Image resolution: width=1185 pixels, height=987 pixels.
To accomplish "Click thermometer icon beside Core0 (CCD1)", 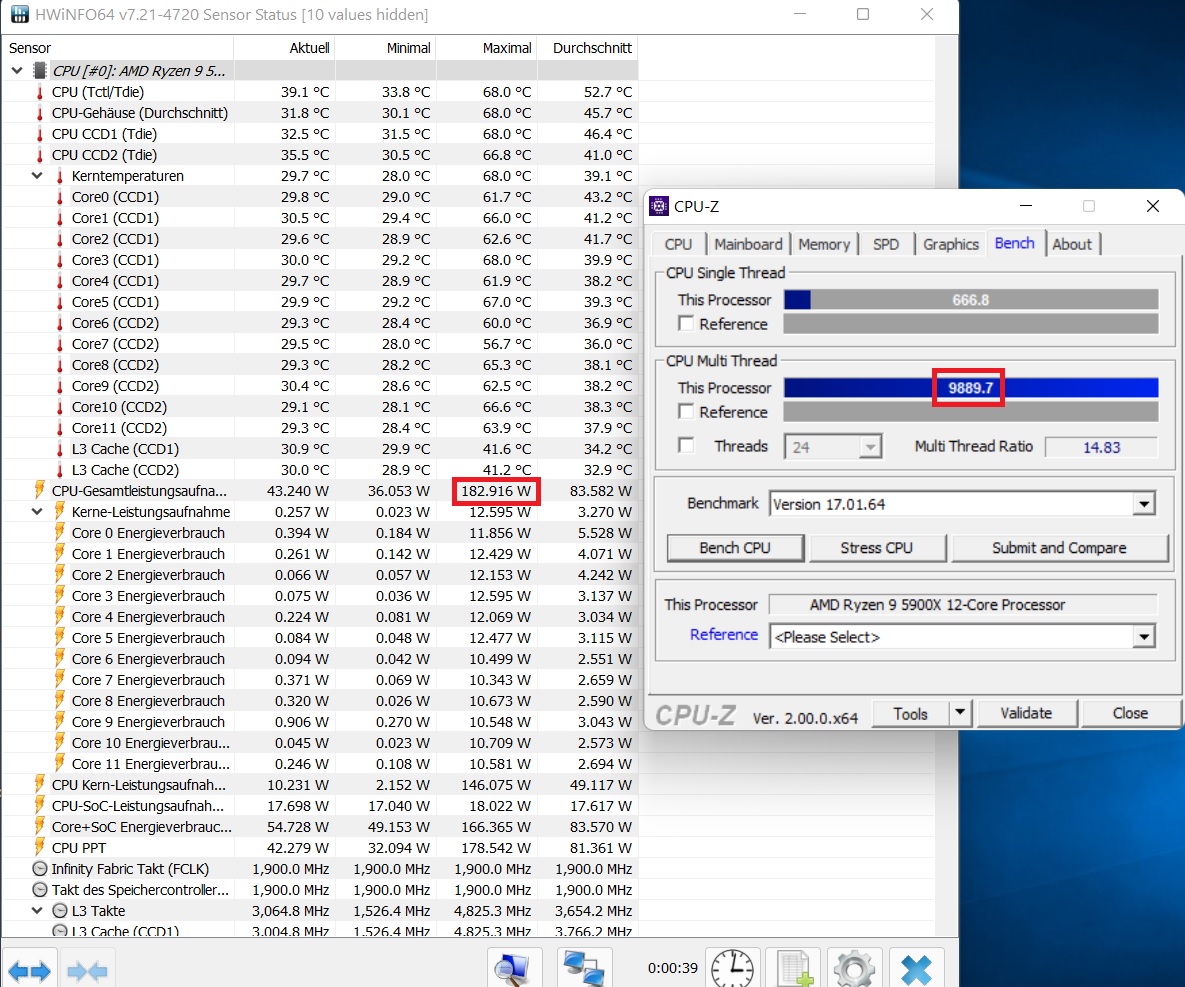I will [x=60, y=197].
